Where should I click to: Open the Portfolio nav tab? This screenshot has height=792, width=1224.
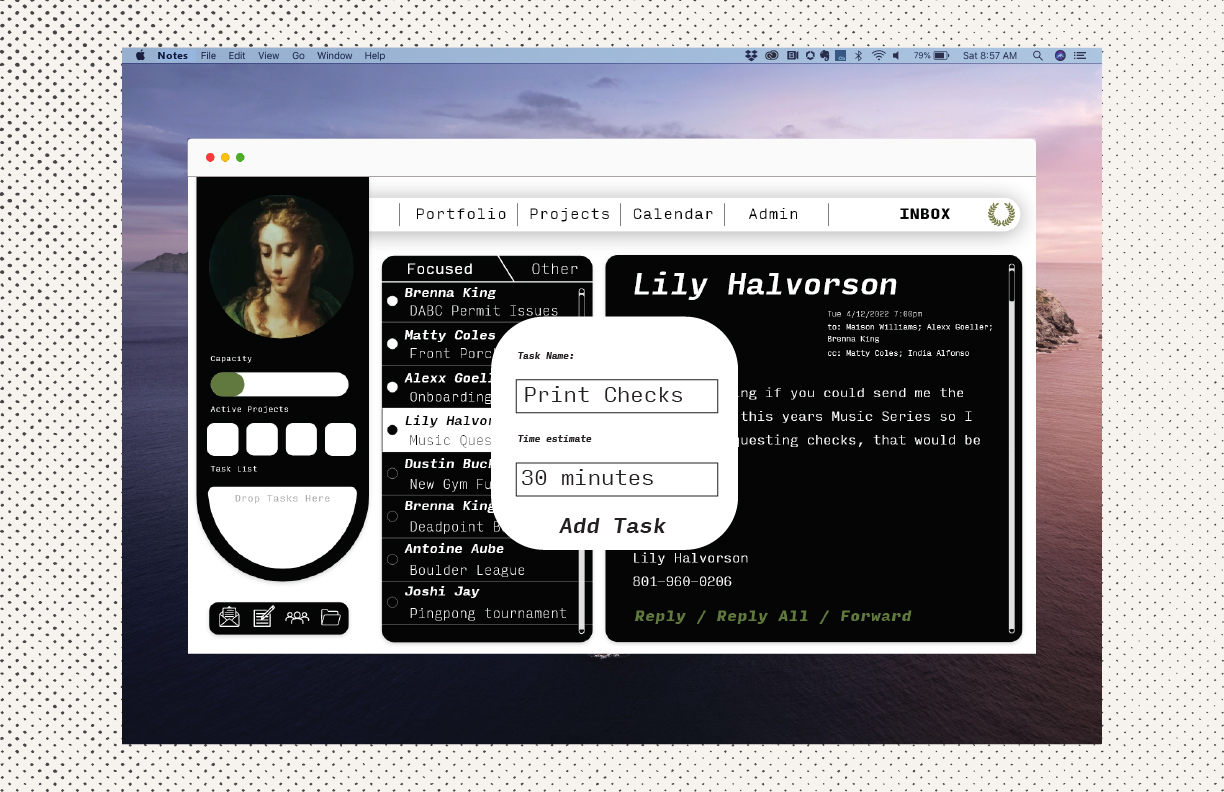point(461,214)
